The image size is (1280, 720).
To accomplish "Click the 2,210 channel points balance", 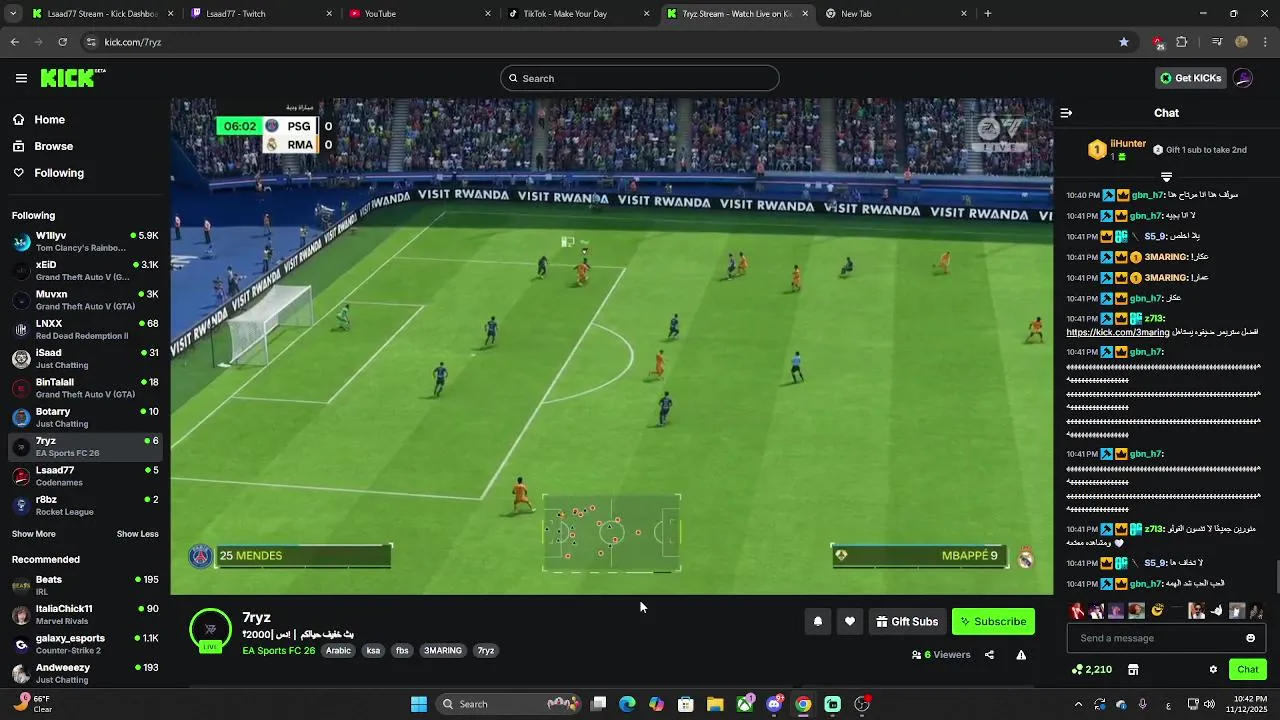I will 1091,669.
